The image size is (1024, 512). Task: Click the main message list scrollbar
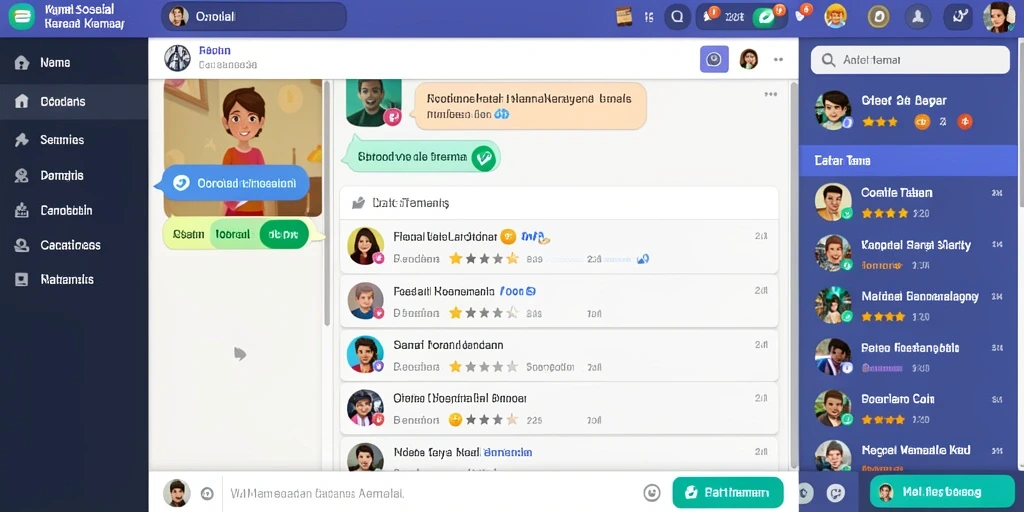point(794,274)
